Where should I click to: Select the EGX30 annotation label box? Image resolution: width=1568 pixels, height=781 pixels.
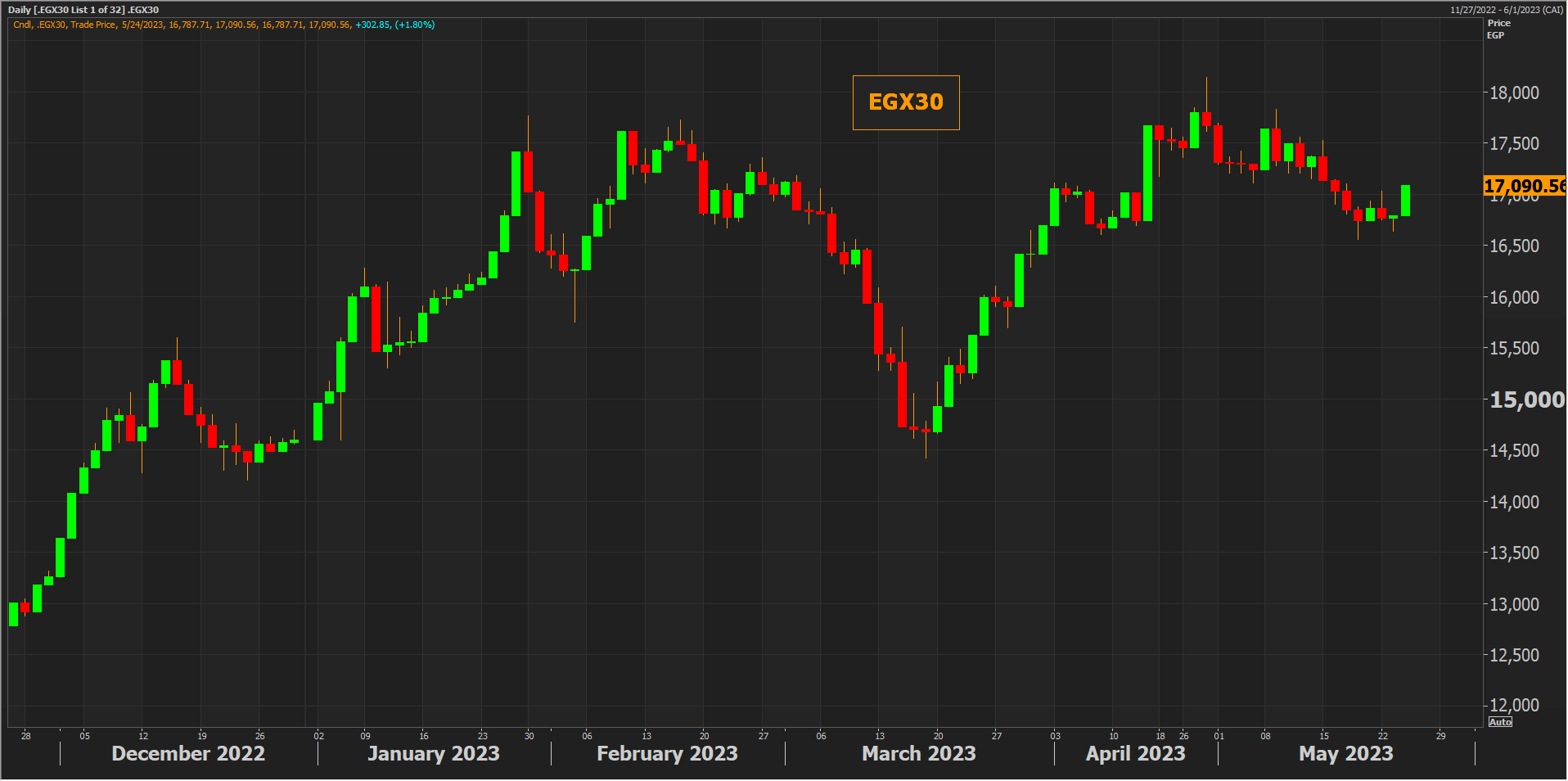[x=905, y=102]
